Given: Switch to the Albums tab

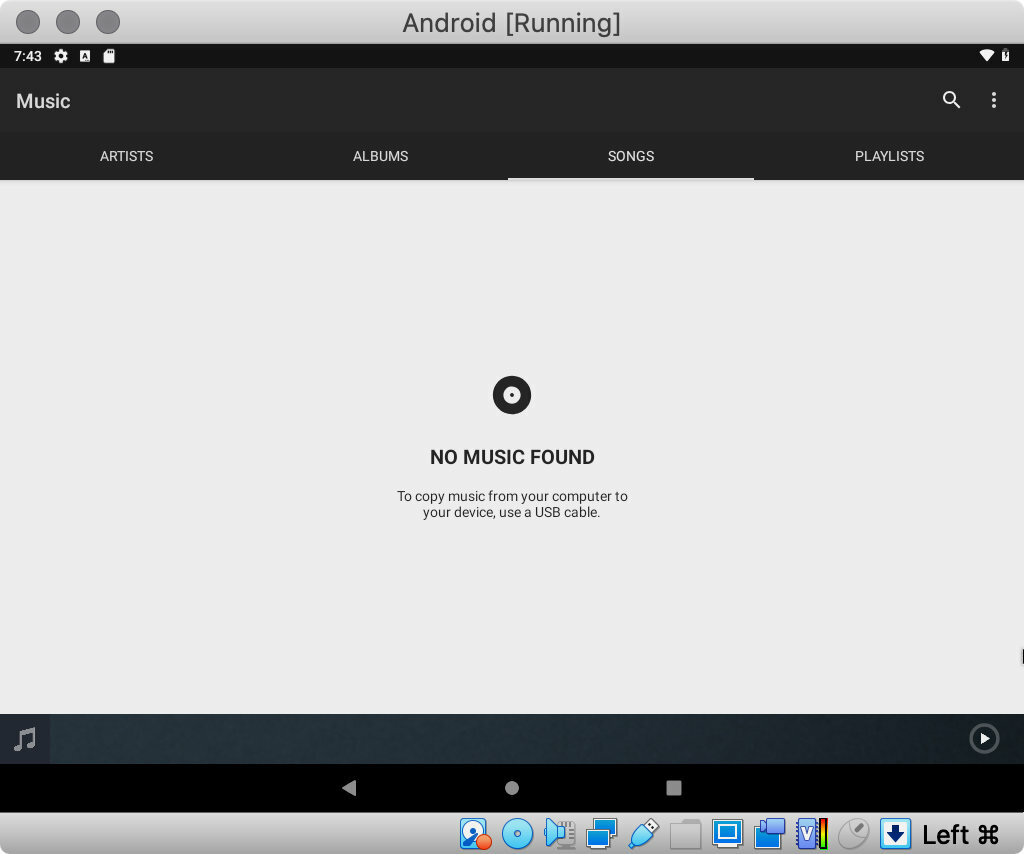Looking at the screenshot, I should pos(380,156).
